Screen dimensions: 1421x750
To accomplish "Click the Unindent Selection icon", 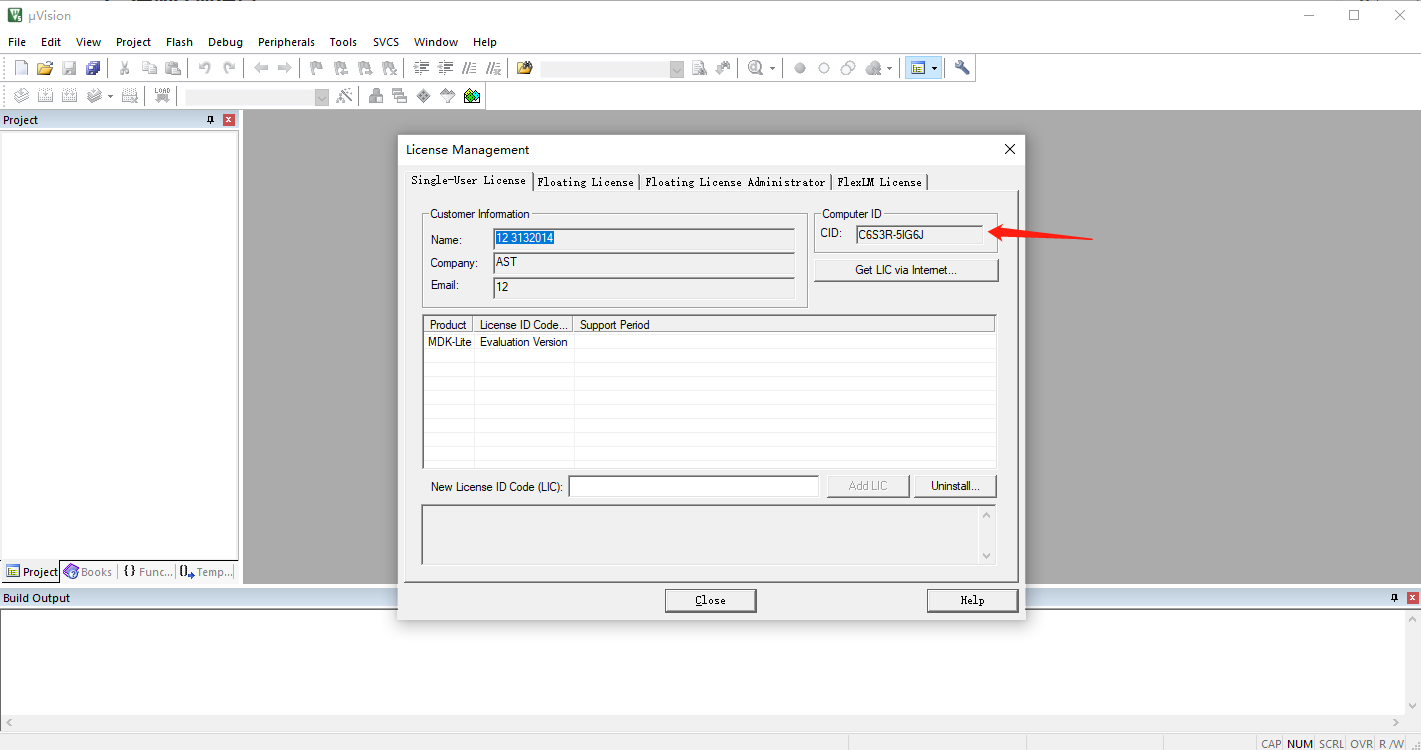I will (x=445, y=68).
